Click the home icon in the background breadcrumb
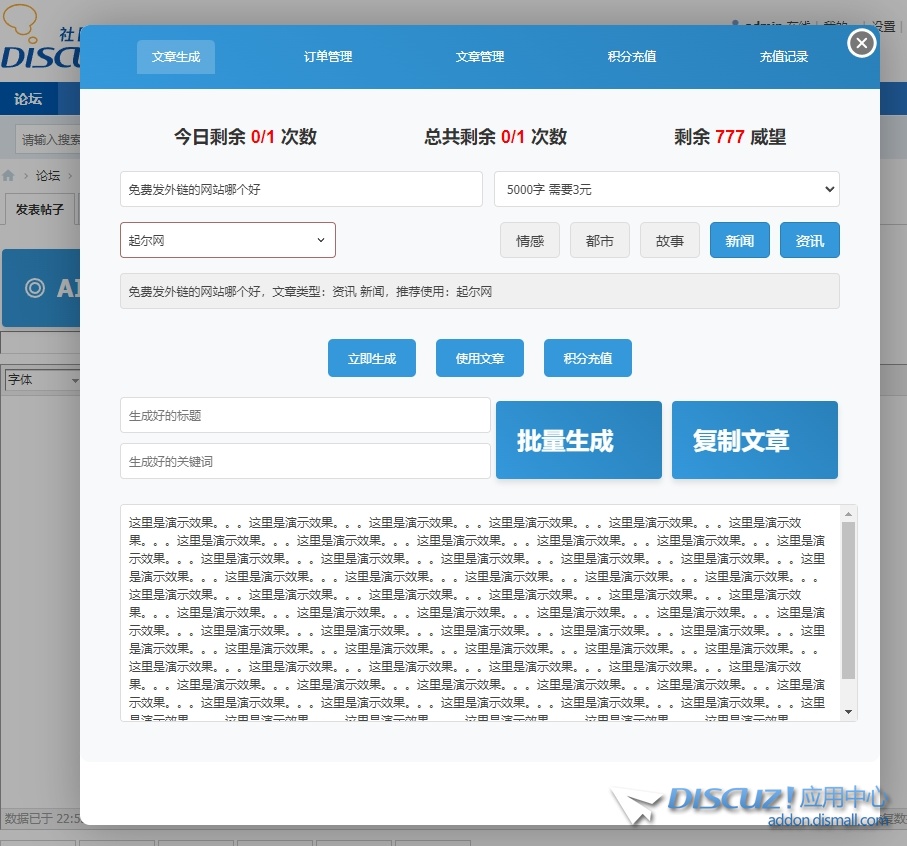The image size is (907, 846). click(x=8, y=175)
